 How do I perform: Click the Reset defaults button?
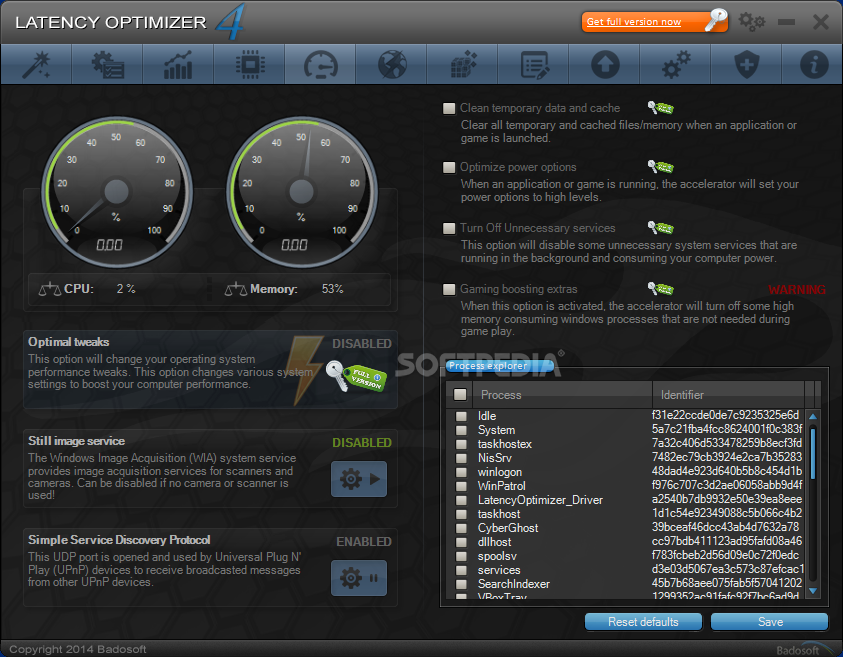[x=643, y=622]
